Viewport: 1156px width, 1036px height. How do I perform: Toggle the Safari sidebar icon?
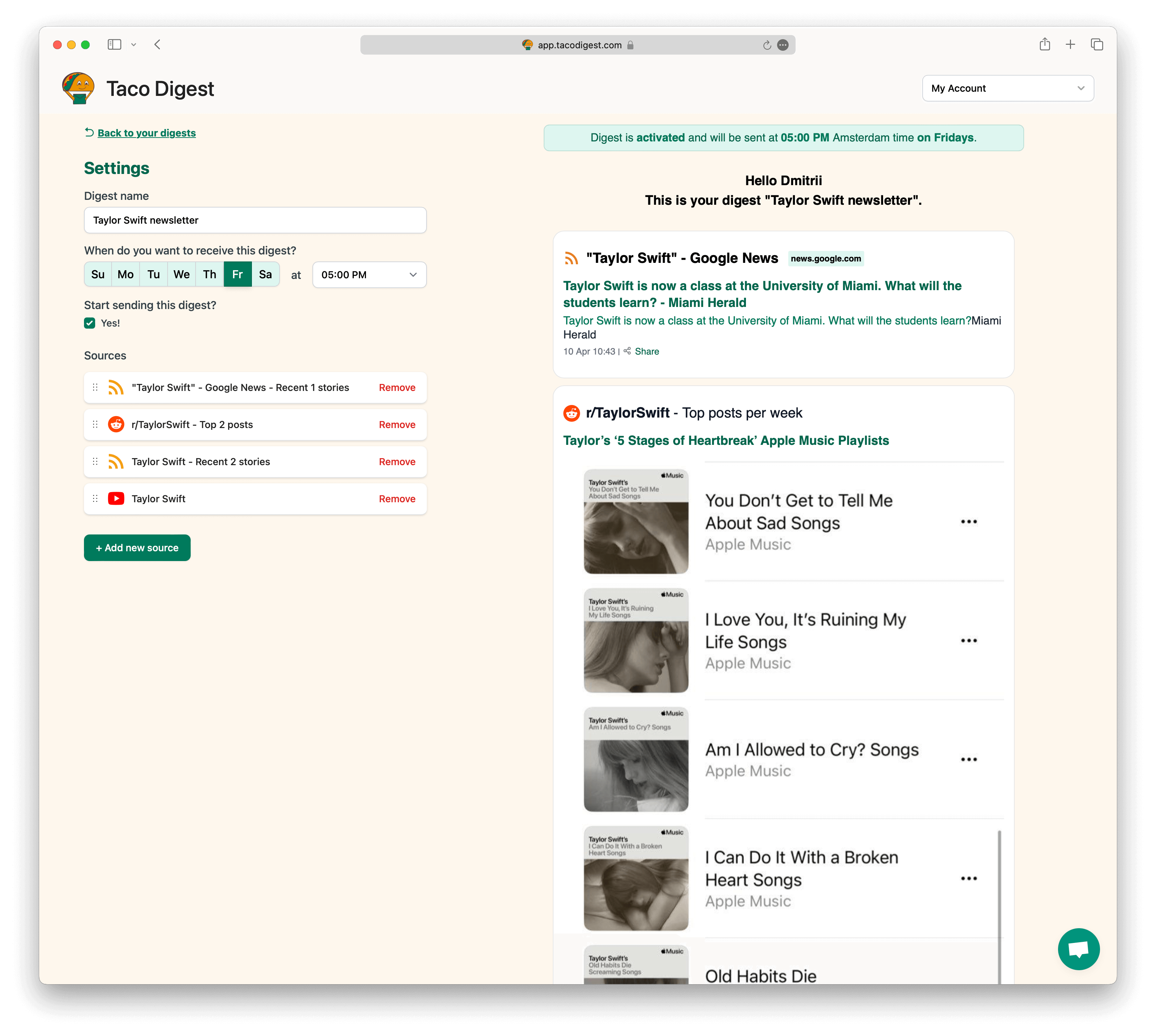click(114, 44)
